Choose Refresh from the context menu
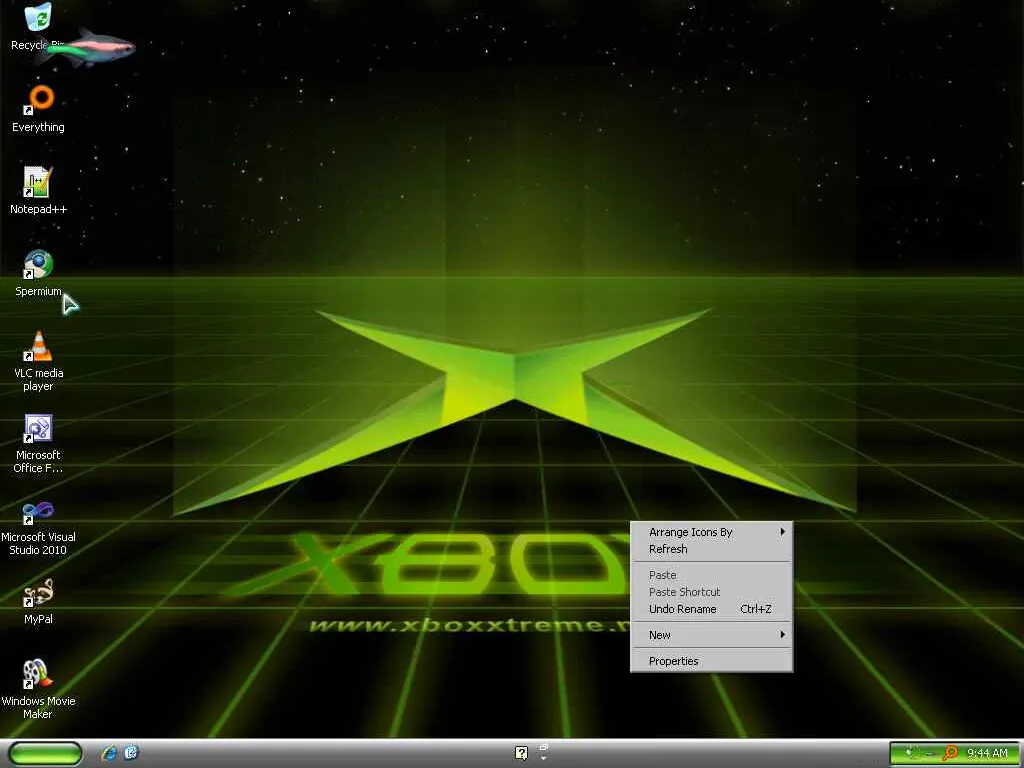Viewport: 1024px width, 768px height. [x=712, y=549]
